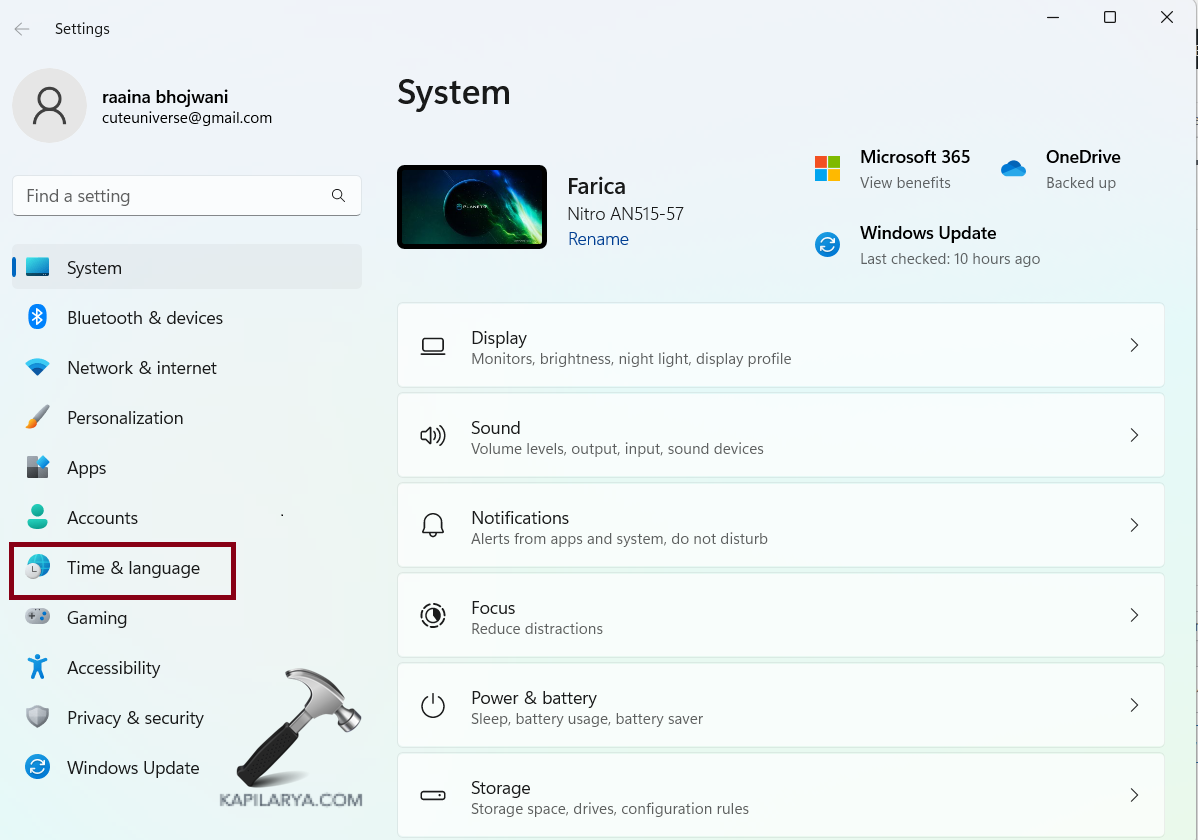Click the desktop wallpaper thumbnail
Image resolution: width=1198 pixels, height=840 pixels.
coord(472,207)
